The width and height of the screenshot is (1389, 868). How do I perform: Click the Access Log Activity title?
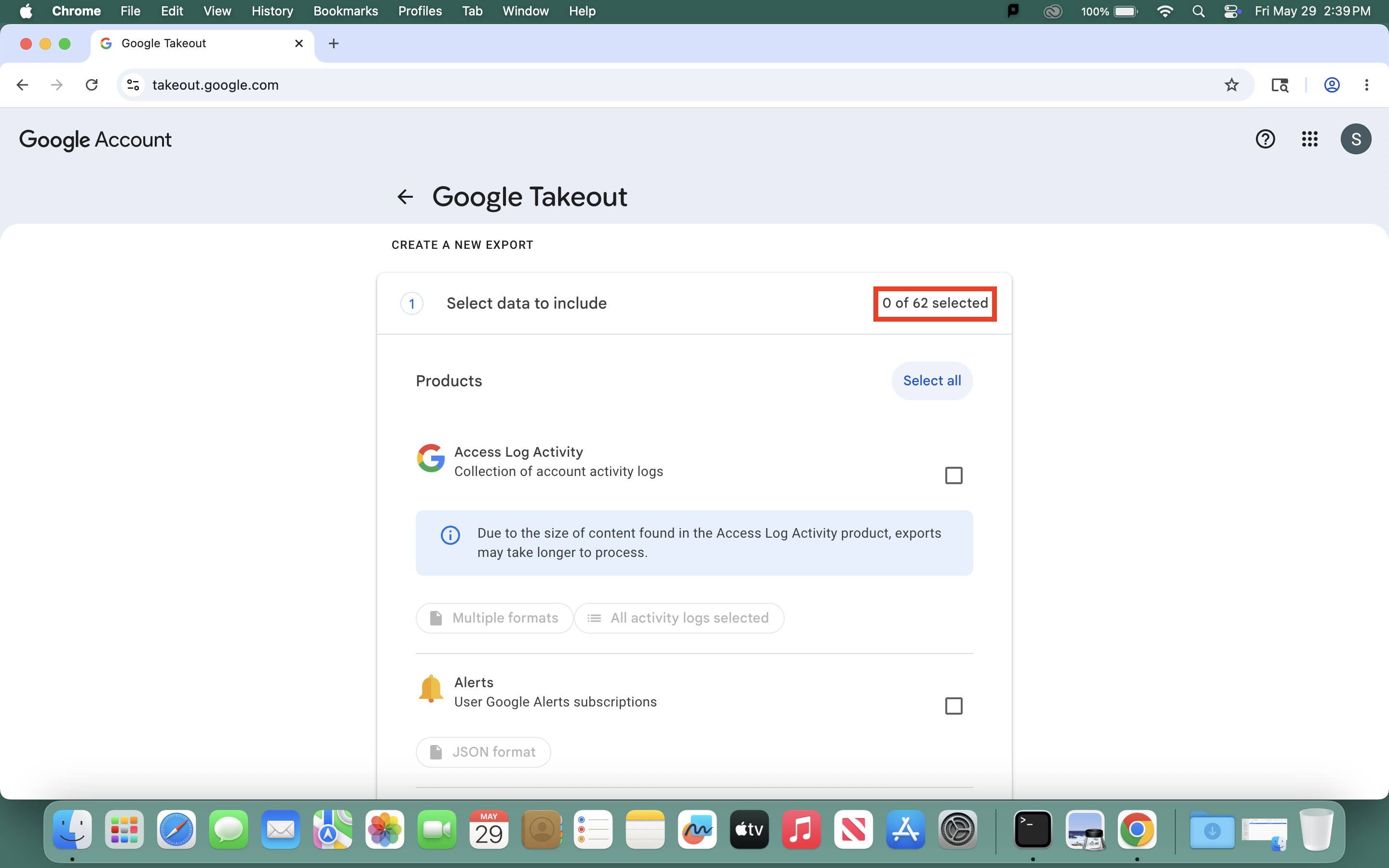coord(518,452)
